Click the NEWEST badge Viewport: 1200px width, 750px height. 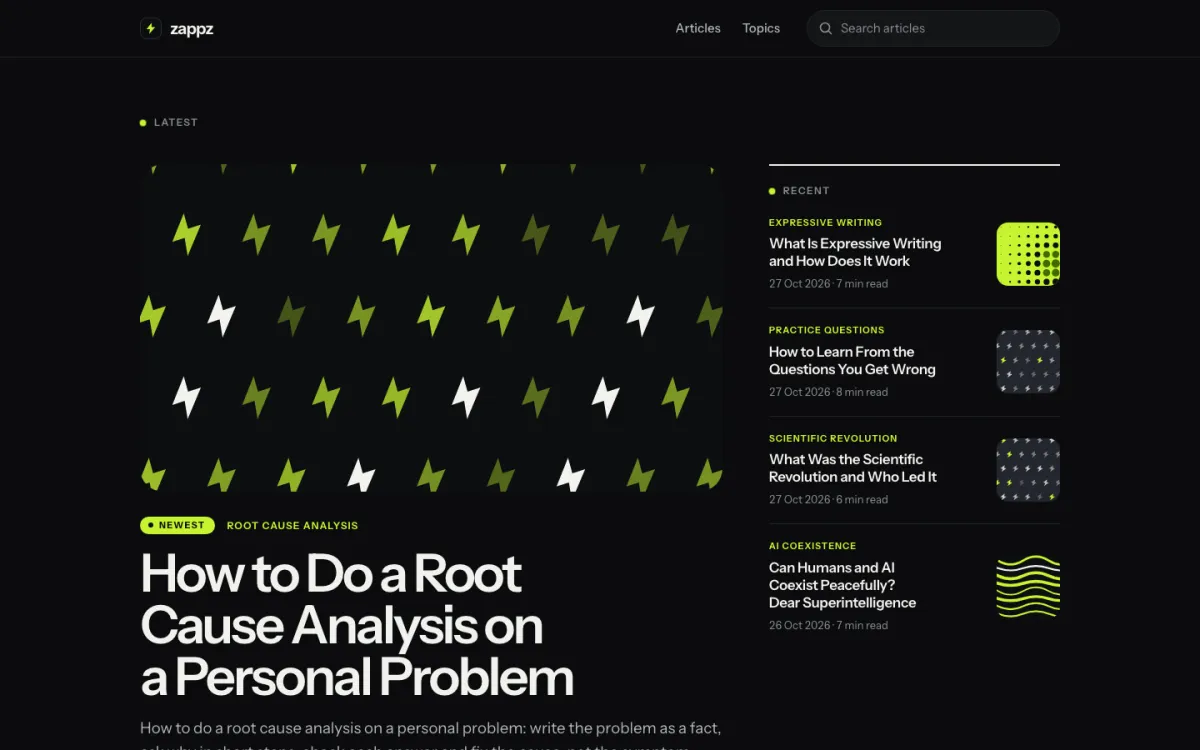pyautogui.click(x=177, y=525)
